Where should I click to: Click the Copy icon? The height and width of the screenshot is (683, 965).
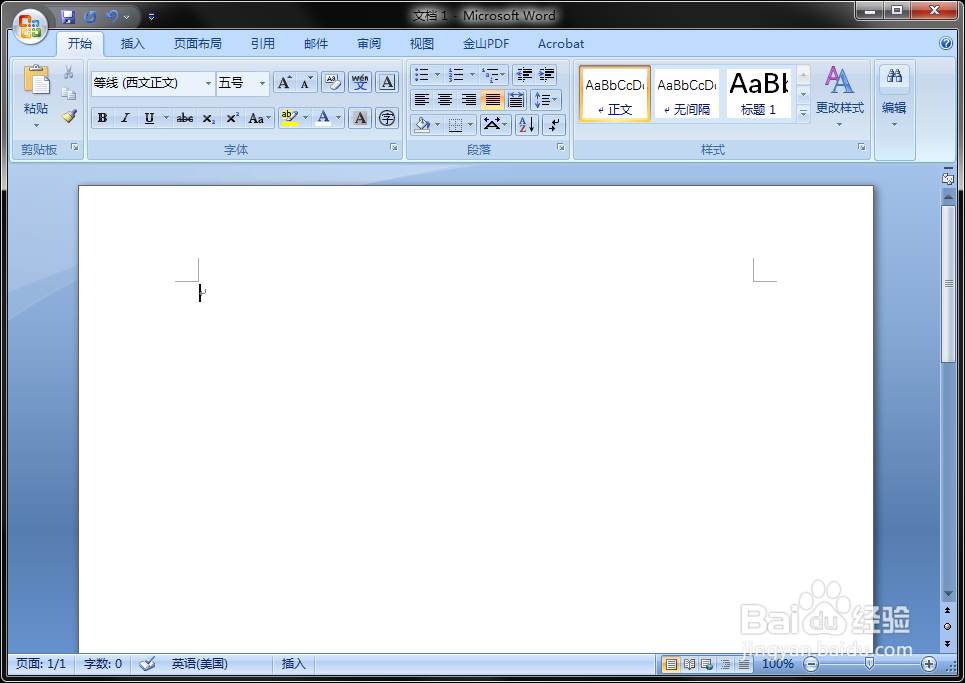click(x=68, y=94)
